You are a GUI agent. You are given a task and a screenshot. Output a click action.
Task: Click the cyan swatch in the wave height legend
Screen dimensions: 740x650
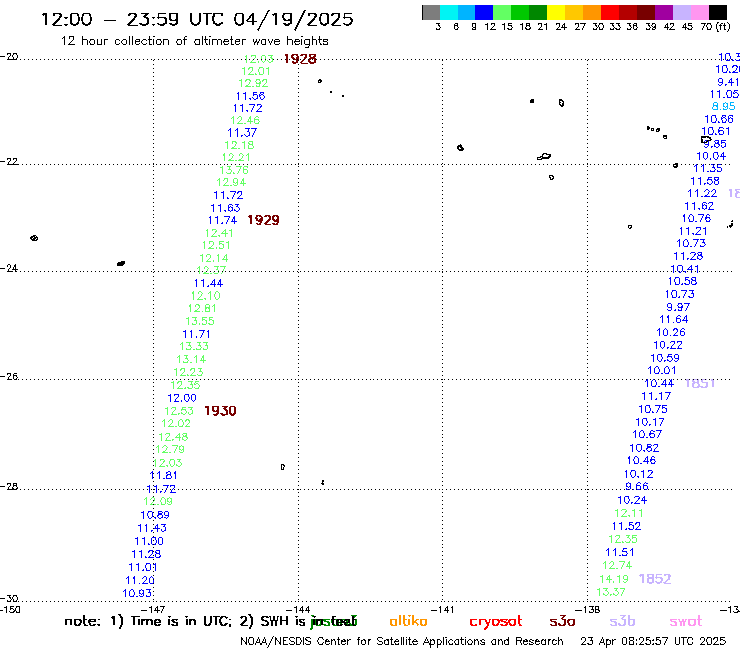tap(449, 12)
